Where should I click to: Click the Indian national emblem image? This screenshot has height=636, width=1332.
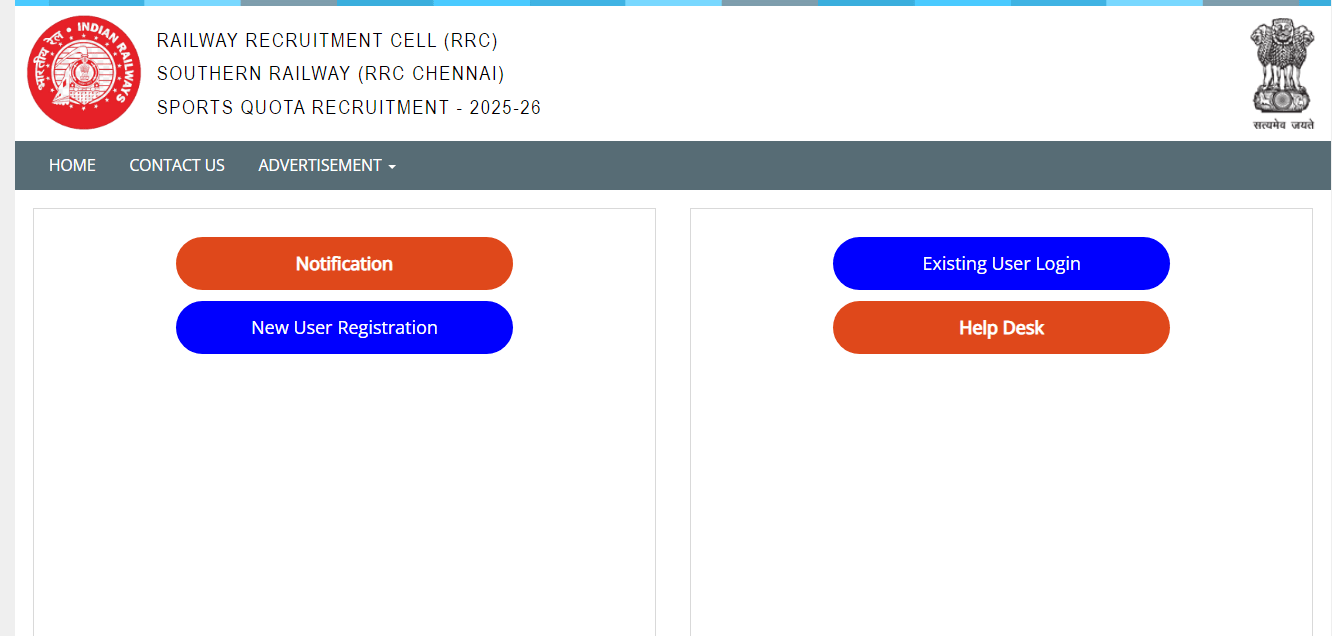point(1283,75)
